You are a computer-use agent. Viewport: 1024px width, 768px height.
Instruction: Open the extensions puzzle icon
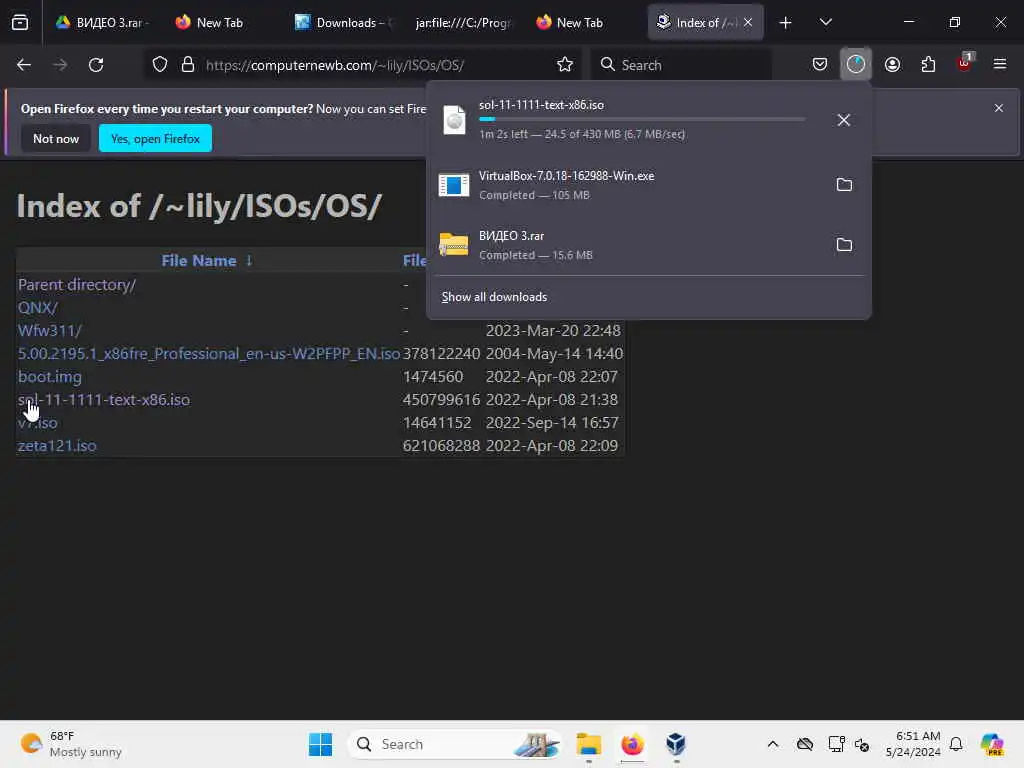[928, 65]
